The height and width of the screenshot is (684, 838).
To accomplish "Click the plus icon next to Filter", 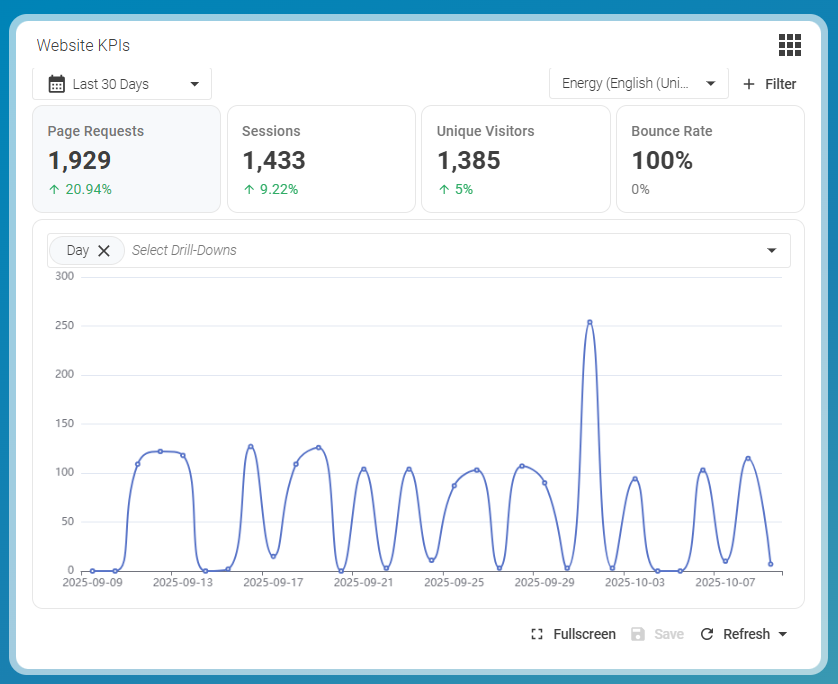I will click(749, 84).
